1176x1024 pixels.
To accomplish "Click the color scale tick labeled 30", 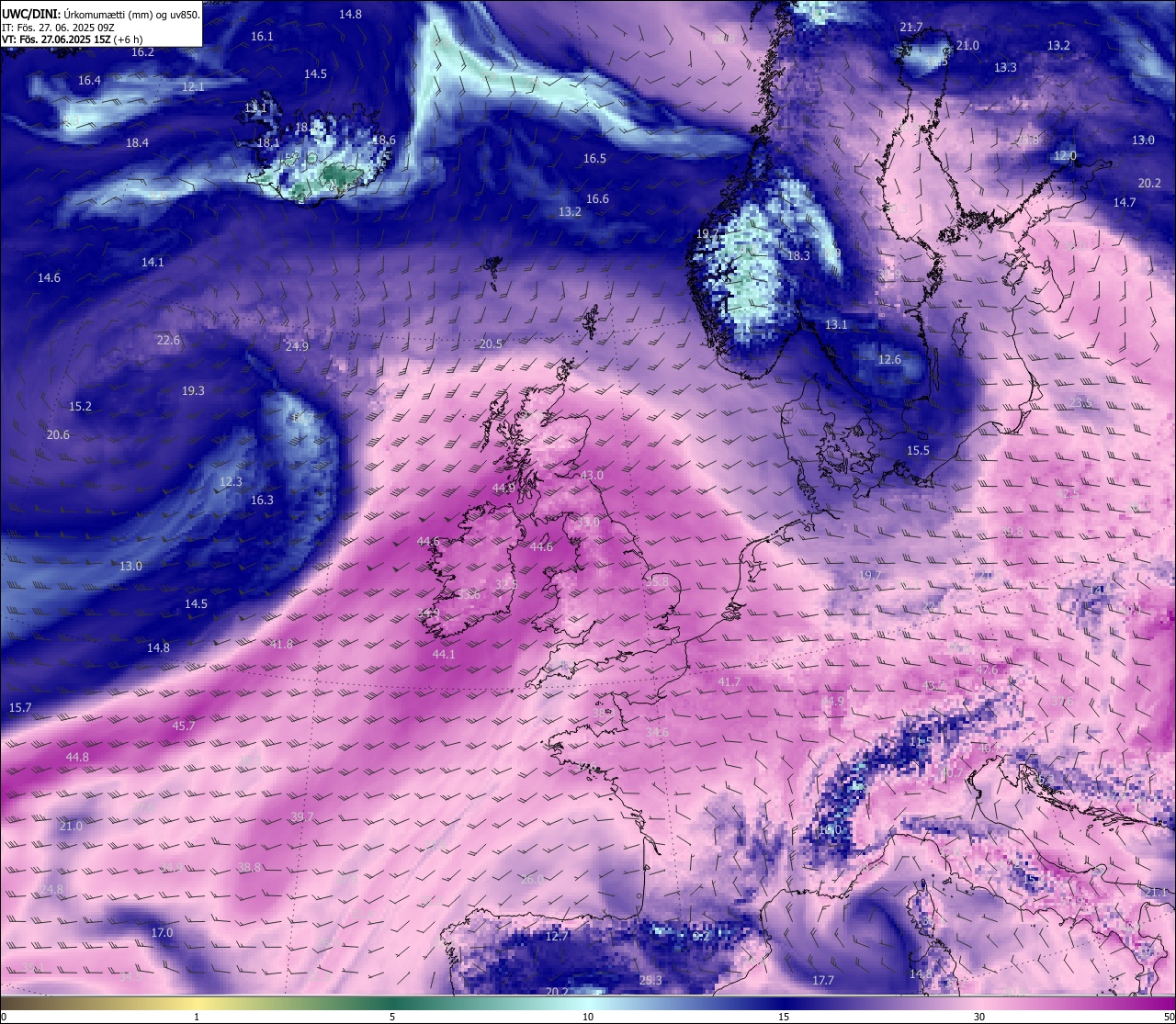I will (979, 1017).
